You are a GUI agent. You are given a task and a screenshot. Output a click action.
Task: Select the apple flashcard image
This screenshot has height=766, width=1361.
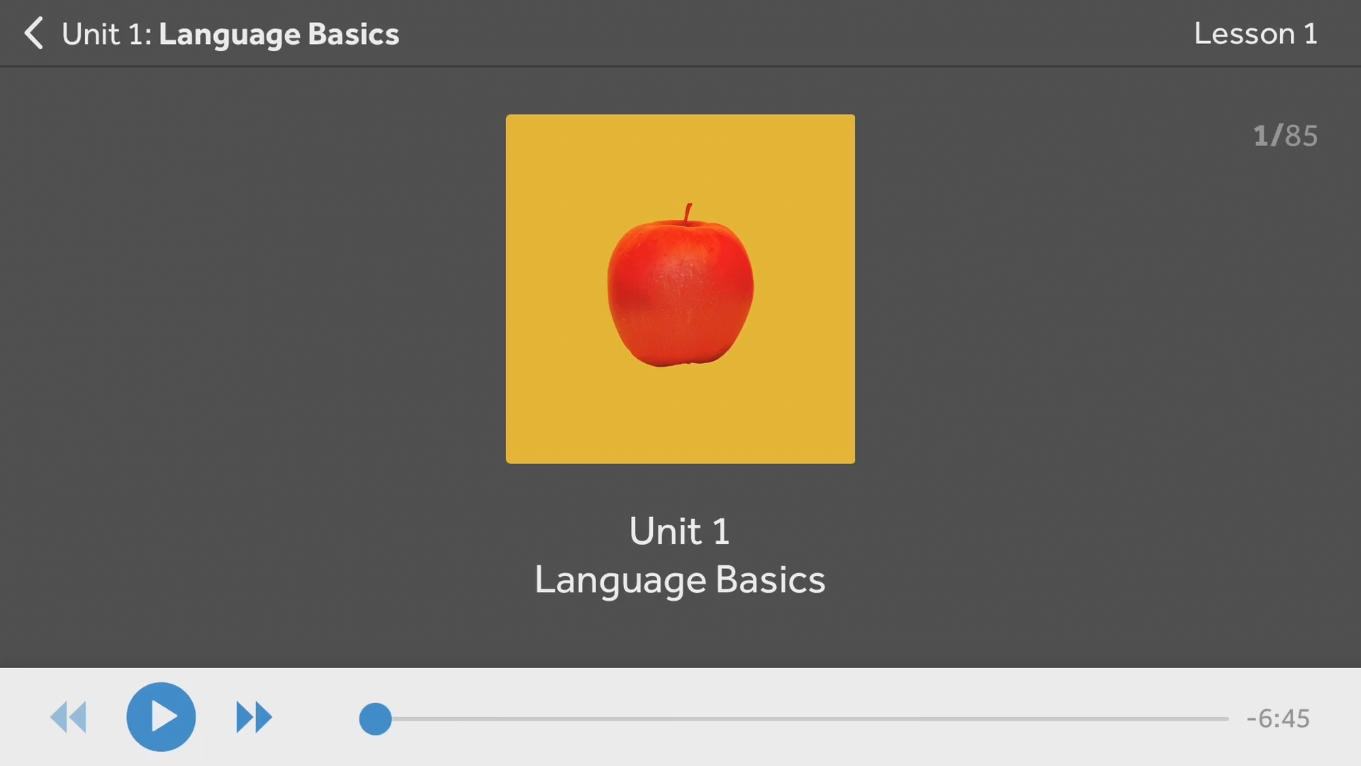(x=680, y=288)
